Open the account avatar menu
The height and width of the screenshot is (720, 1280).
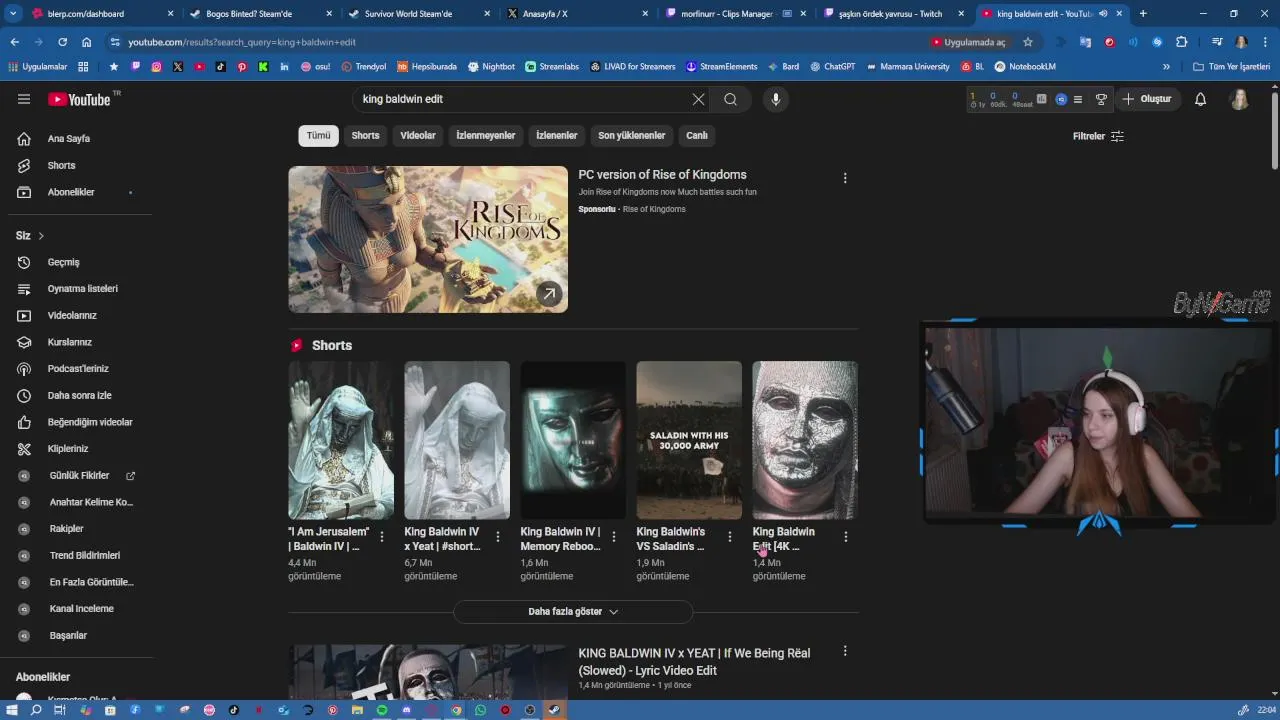pos(1239,99)
